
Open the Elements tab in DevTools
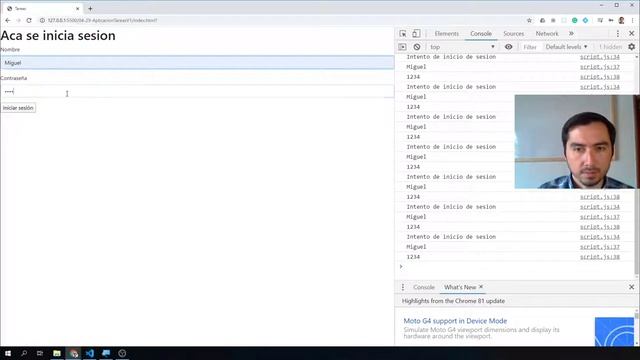pyautogui.click(x=447, y=33)
